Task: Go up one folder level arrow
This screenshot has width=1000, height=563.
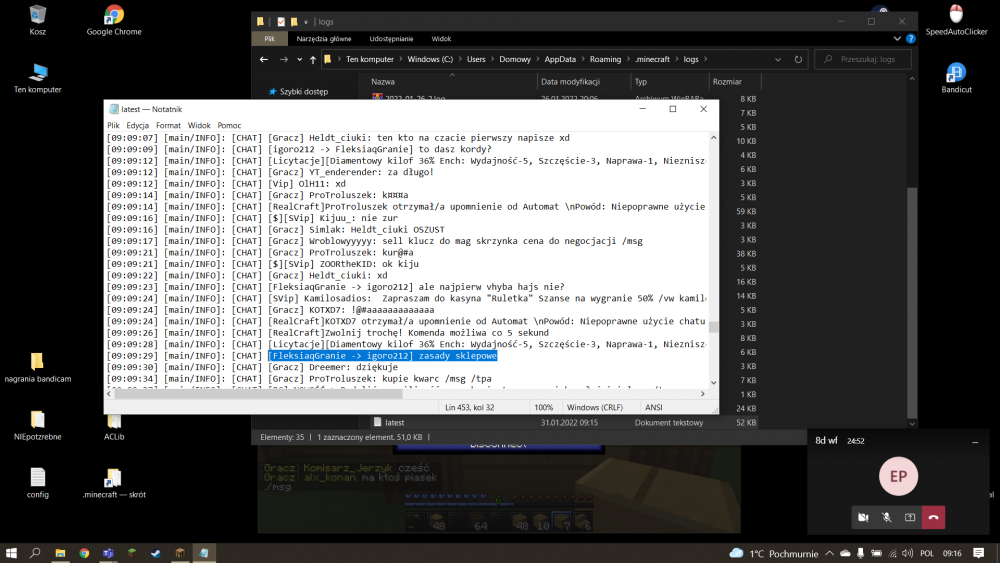Action: pyautogui.click(x=313, y=60)
